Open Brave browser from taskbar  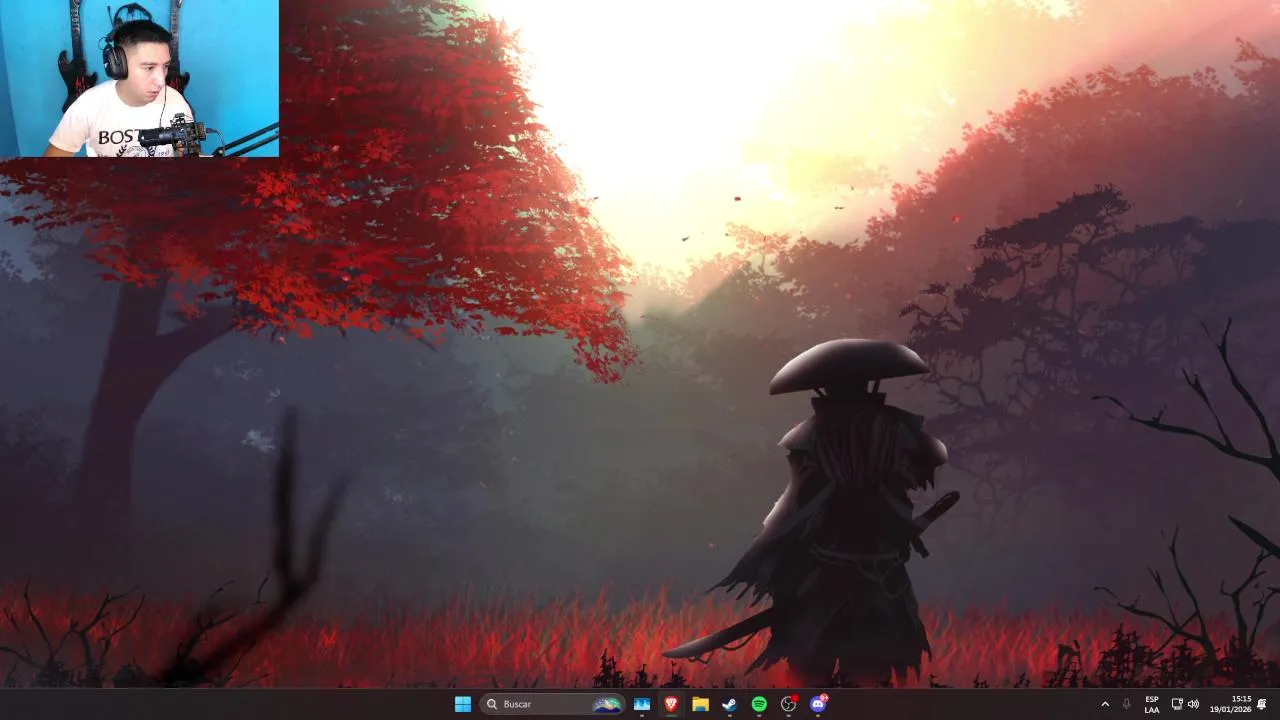pyautogui.click(x=671, y=704)
